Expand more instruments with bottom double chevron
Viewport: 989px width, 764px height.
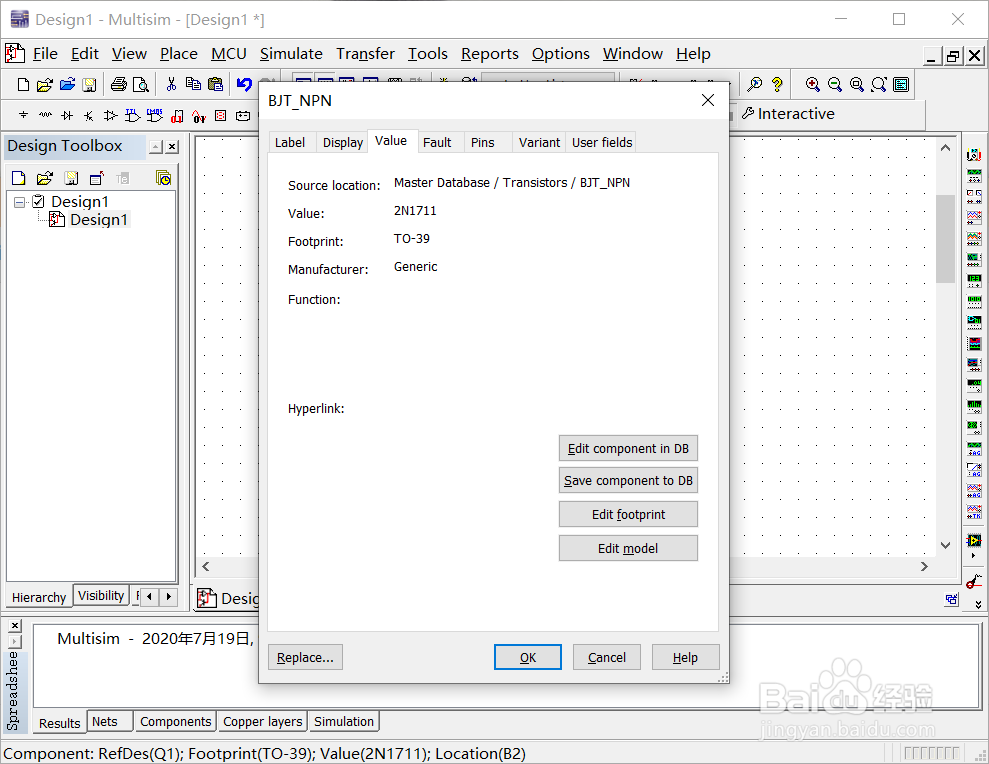pyautogui.click(x=978, y=604)
